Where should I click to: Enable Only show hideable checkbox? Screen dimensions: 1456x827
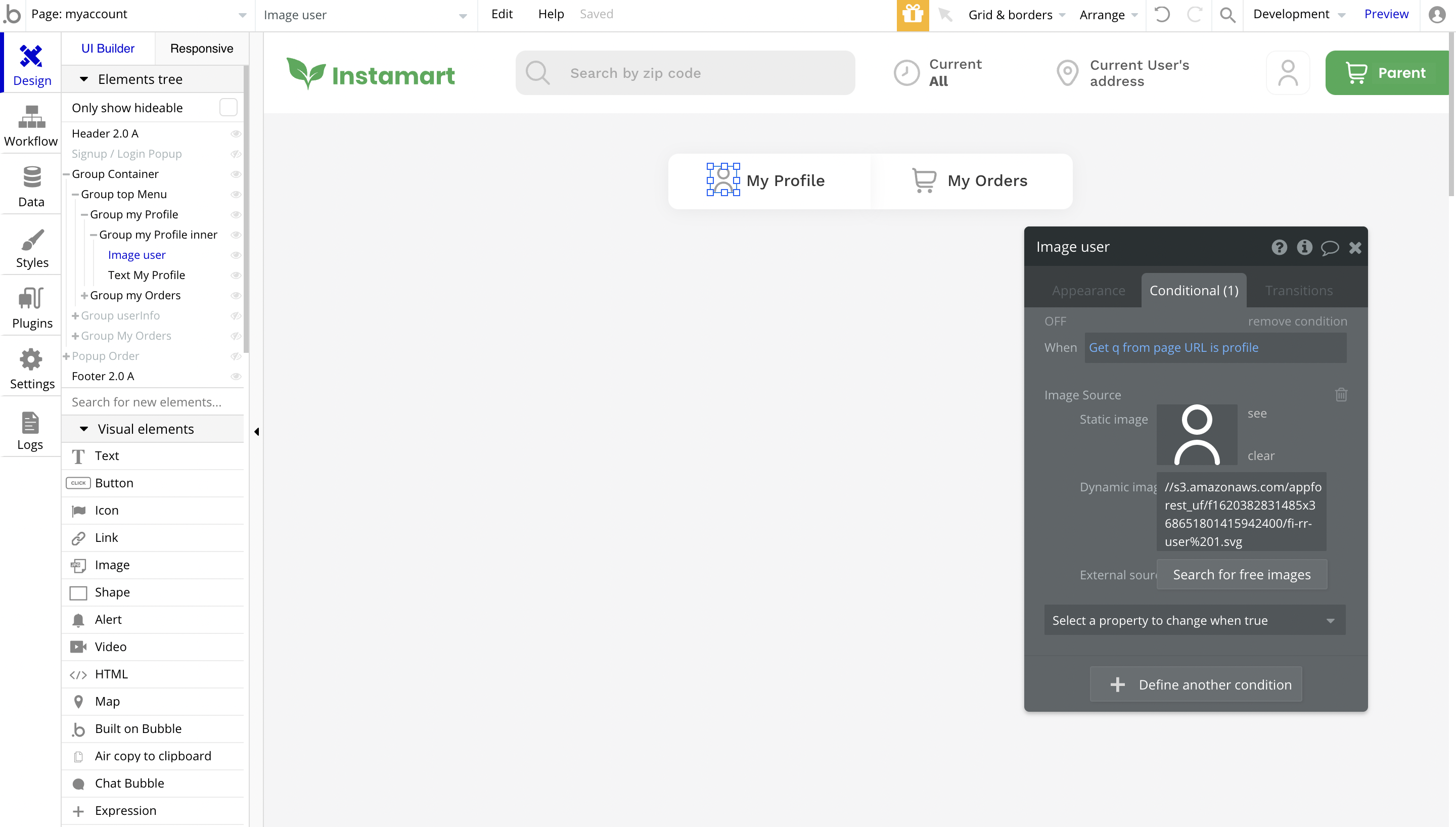tap(229, 107)
